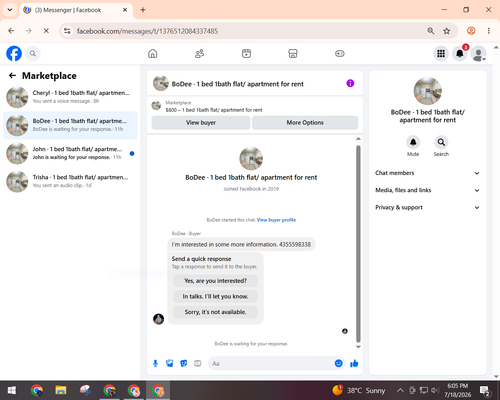500x400 pixels.
Task: Send a thumbs-up like
Action: 354,363
